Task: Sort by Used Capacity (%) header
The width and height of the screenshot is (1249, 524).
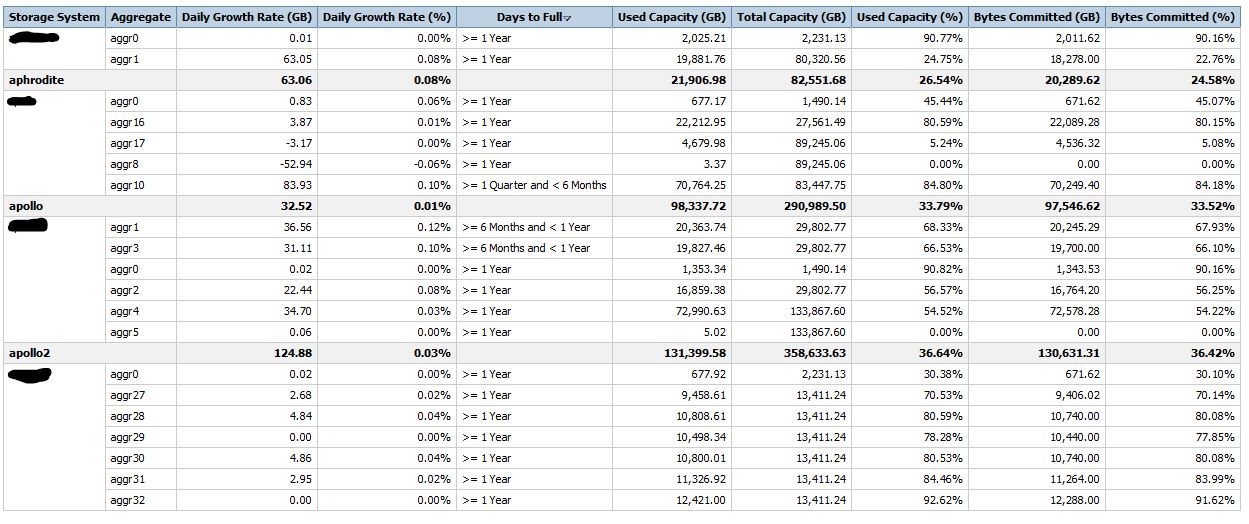Action: (x=909, y=17)
